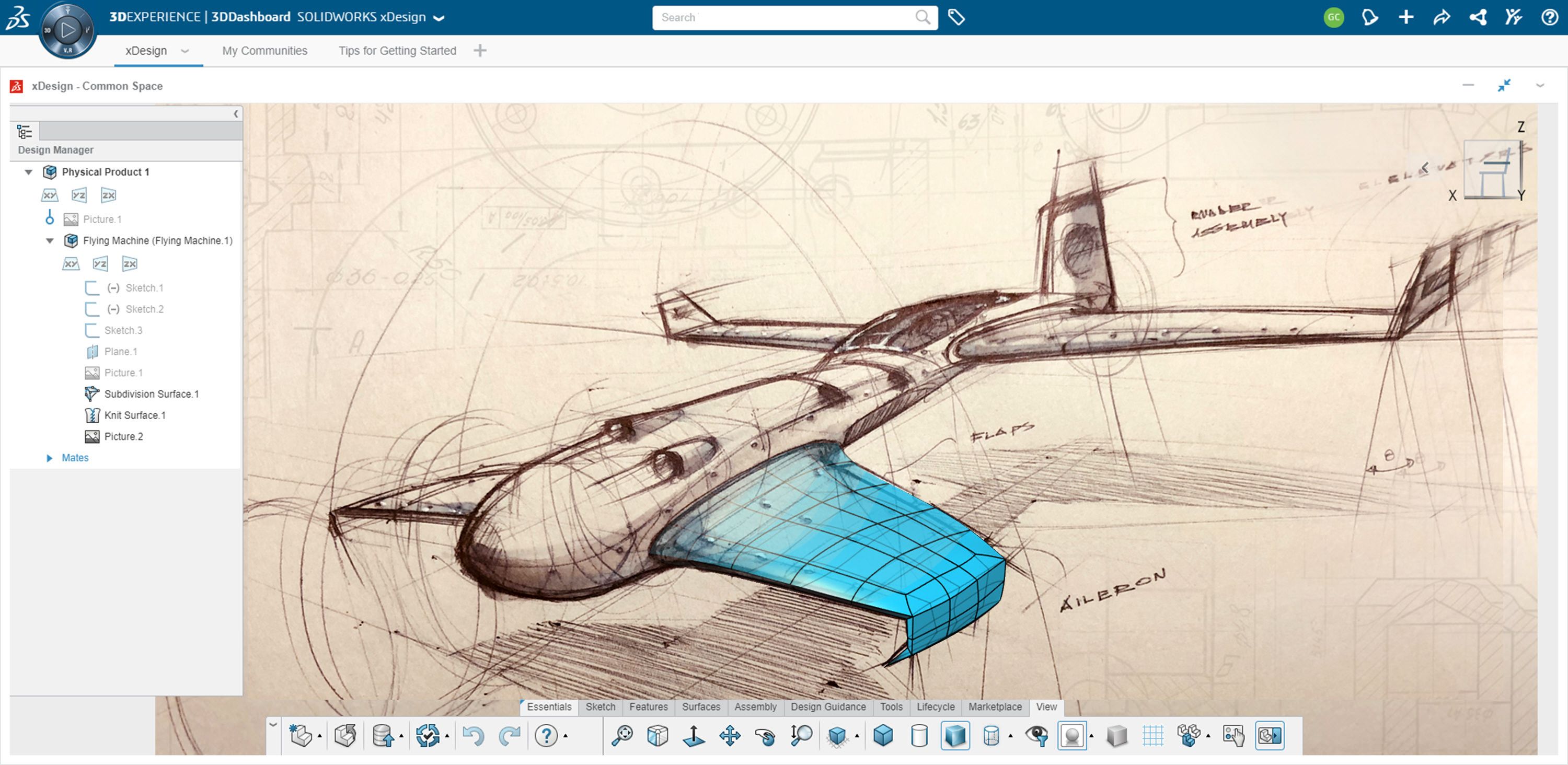Screen dimensions: 1568x765
Task: Select the hidden-lines cylinder display mode
Action: point(991,735)
